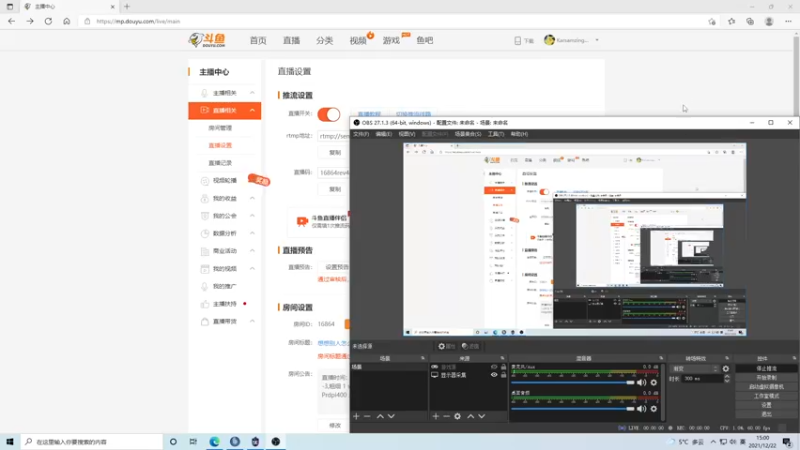Open OBS 编辑(E) menu
The width and height of the screenshot is (800, 450).
click(x=384, y=134)
